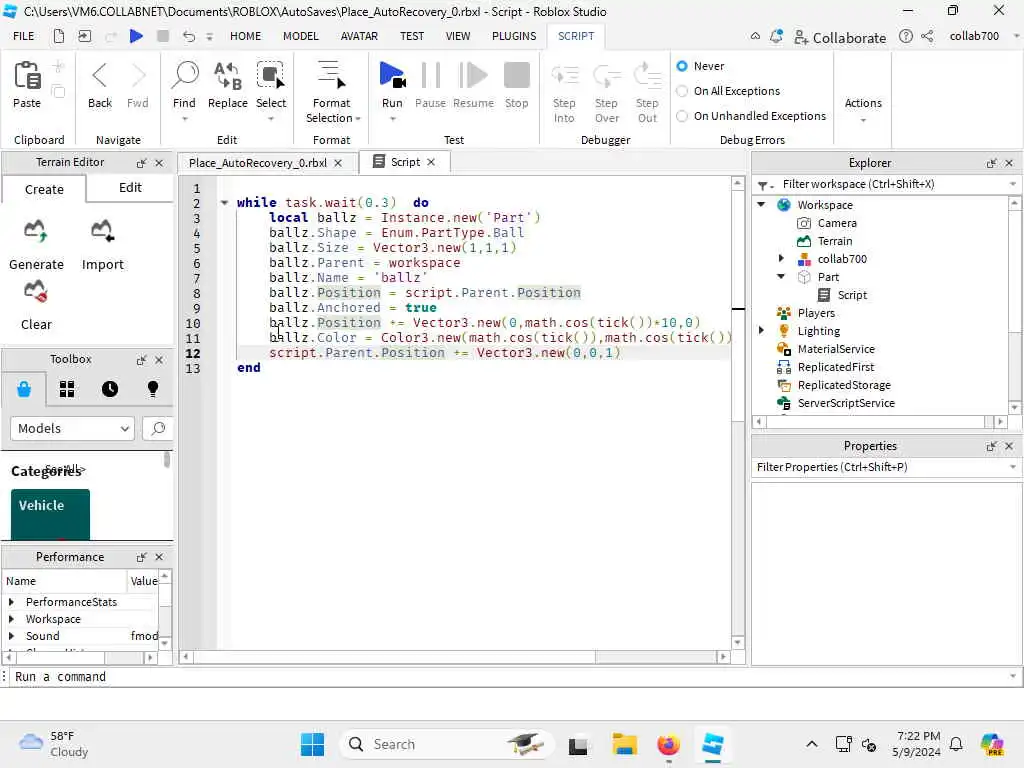The height and width of the screenshot is (768, 1024).
Task: Open the help question mark icon
Action: (906, 37)
